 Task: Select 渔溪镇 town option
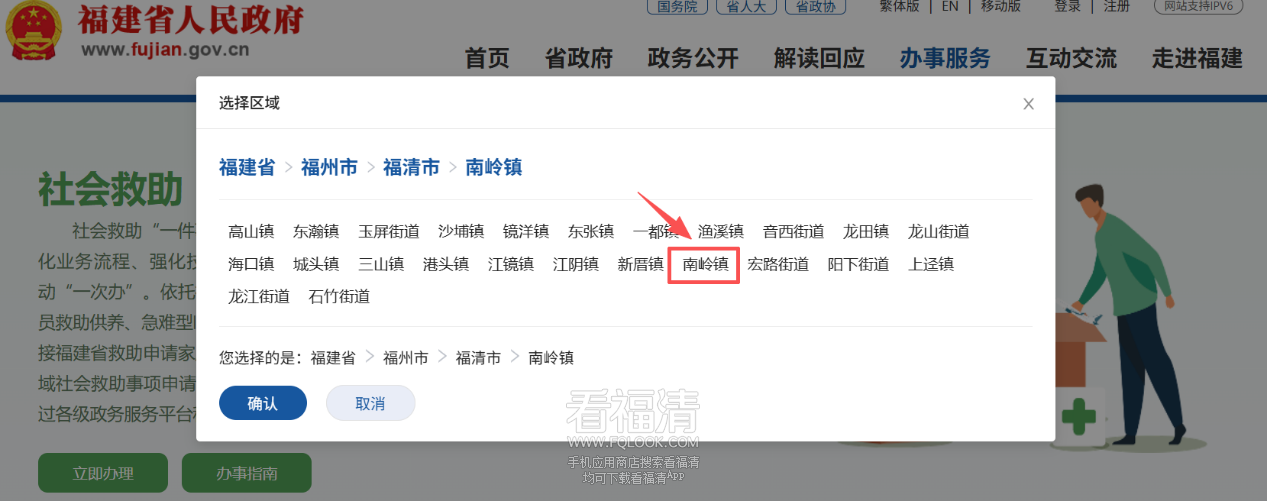point(721,232)
